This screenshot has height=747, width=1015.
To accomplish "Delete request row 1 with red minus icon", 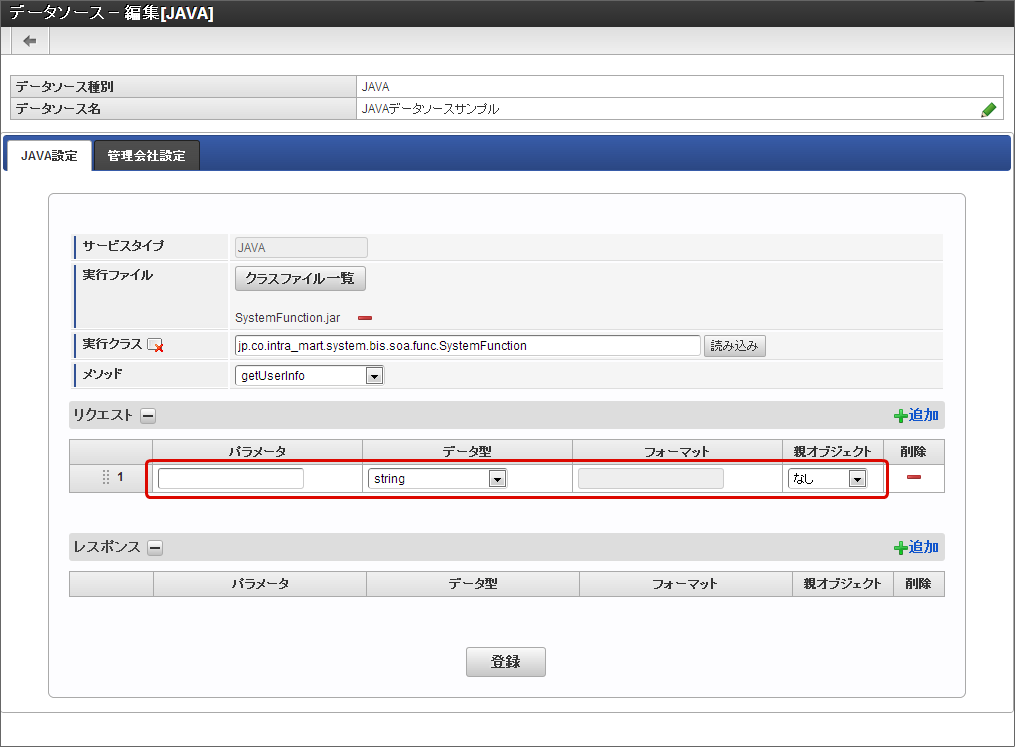I will pos(914,478).
